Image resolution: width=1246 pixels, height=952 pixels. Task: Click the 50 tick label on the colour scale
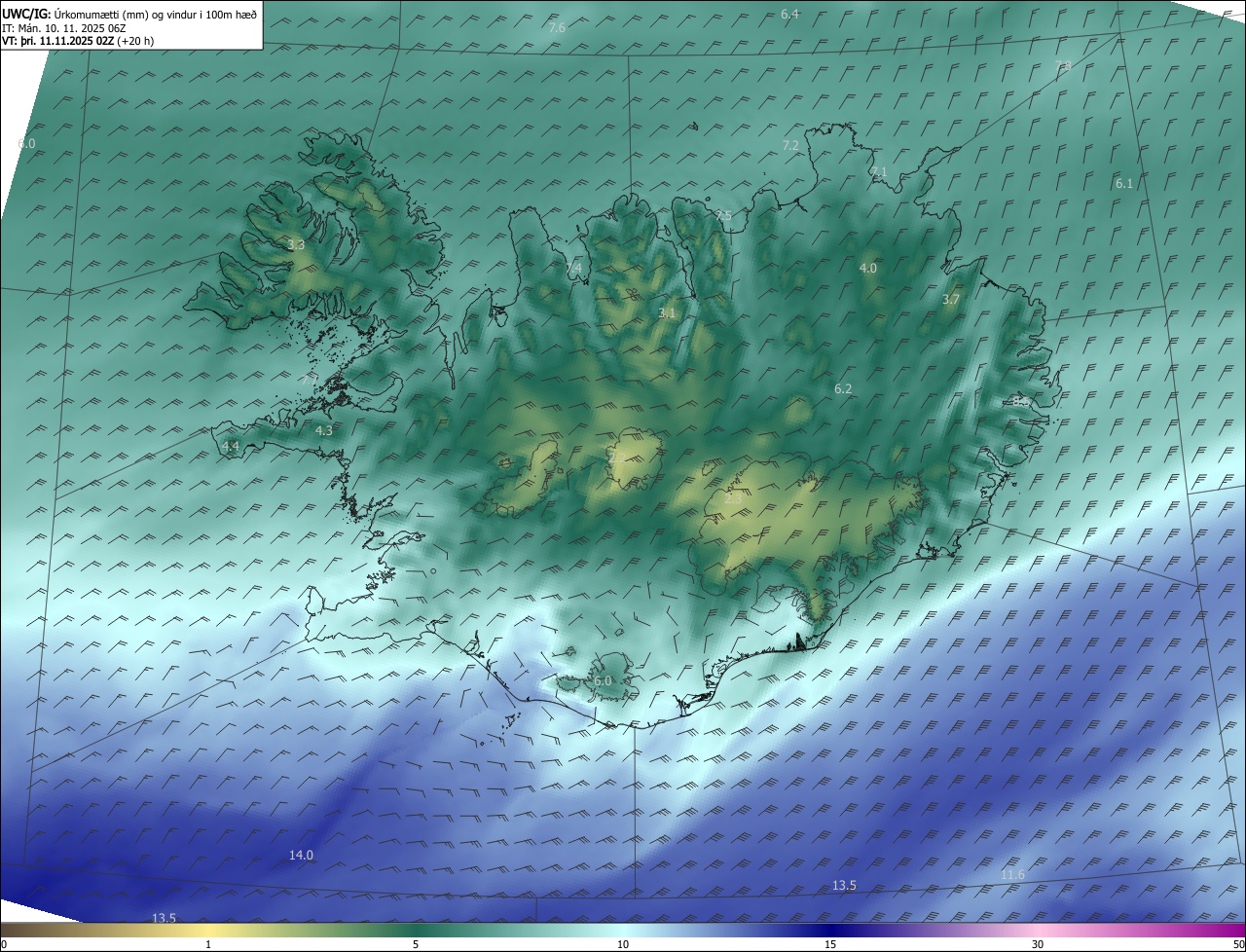click(x=1238, y=944)
